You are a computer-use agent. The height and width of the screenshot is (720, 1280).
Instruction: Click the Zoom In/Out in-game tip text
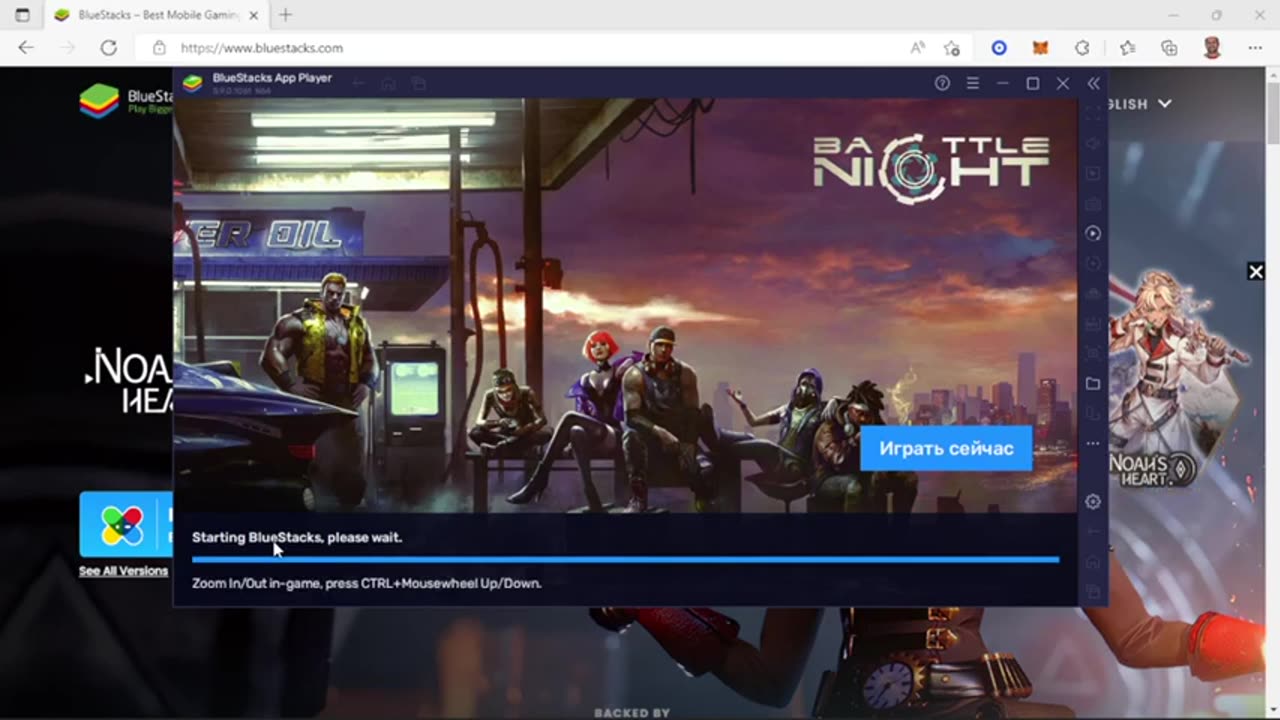(367, 583)
